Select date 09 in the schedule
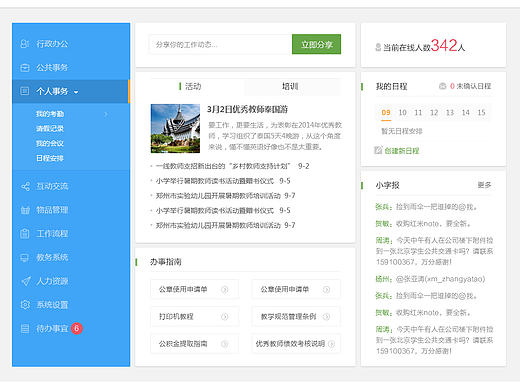This screenshot has height=390, width=520. click(x=386, y=113)
